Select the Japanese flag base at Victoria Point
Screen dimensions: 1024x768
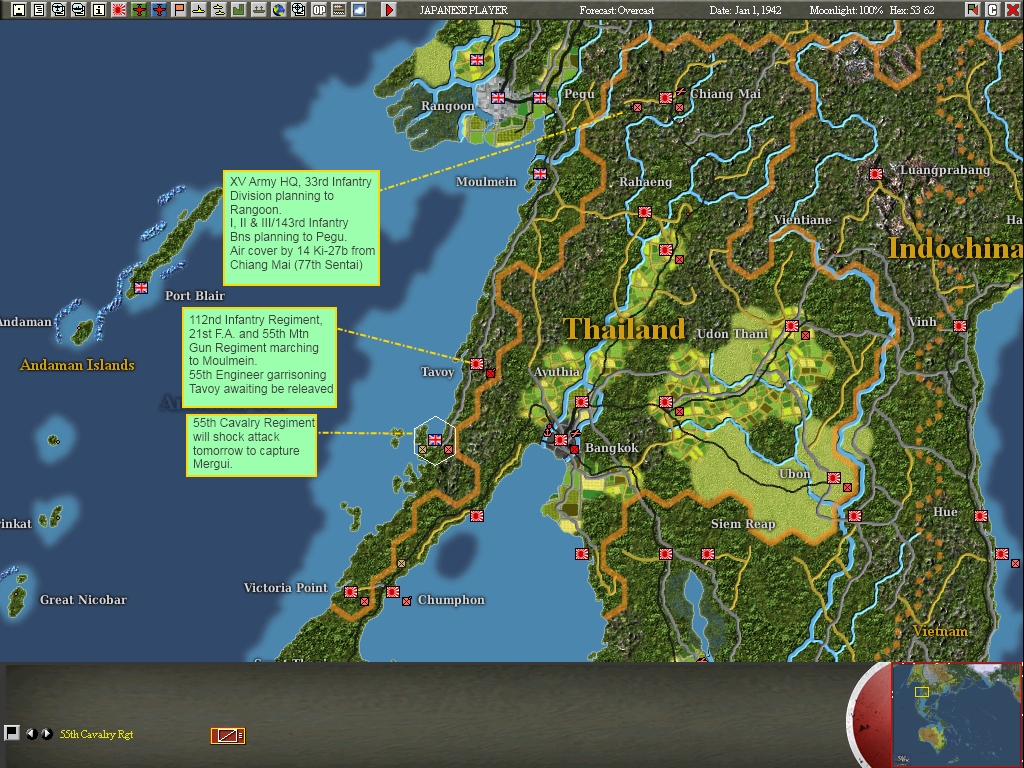tap(351, 592)
